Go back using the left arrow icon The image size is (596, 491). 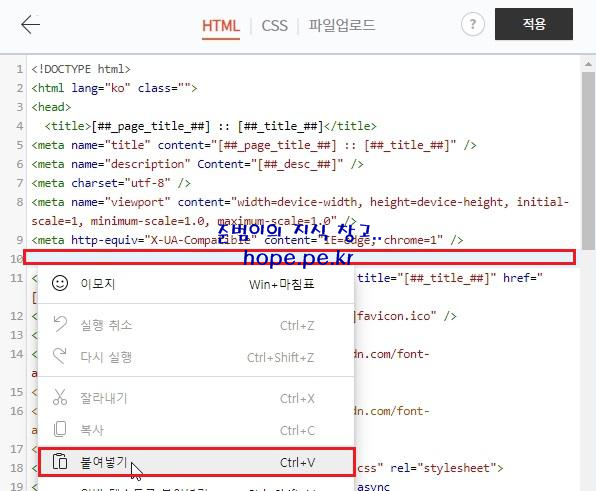click(30, 25)
